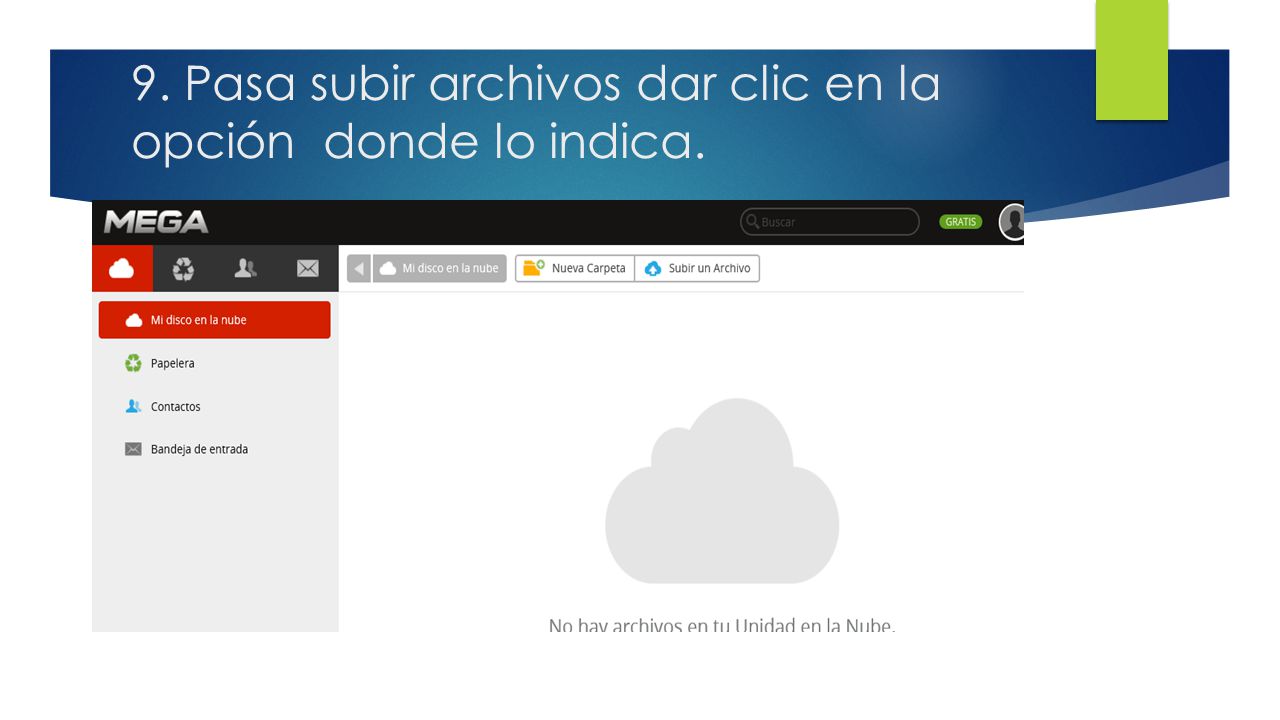Open the inbox envelope tab icon
This screenshot has width=1280, height=720.
(x=308, y=268)
